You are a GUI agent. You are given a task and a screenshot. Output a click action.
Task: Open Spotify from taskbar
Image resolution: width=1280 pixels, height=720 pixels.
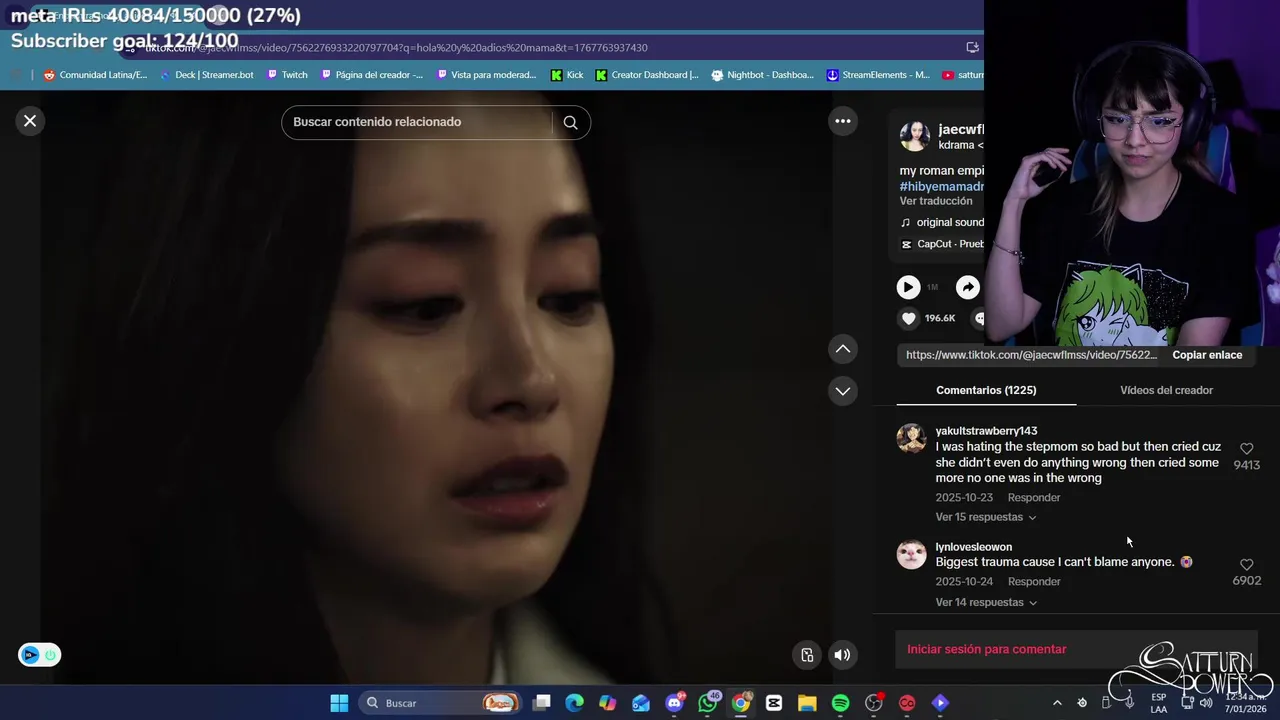point(840,703)
